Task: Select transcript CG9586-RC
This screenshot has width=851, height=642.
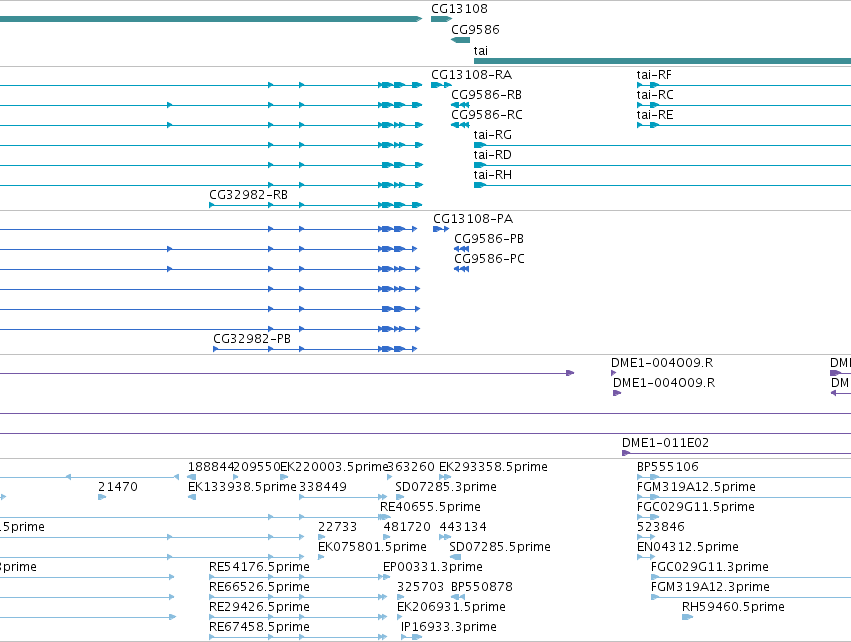Action: click(487, 115)
